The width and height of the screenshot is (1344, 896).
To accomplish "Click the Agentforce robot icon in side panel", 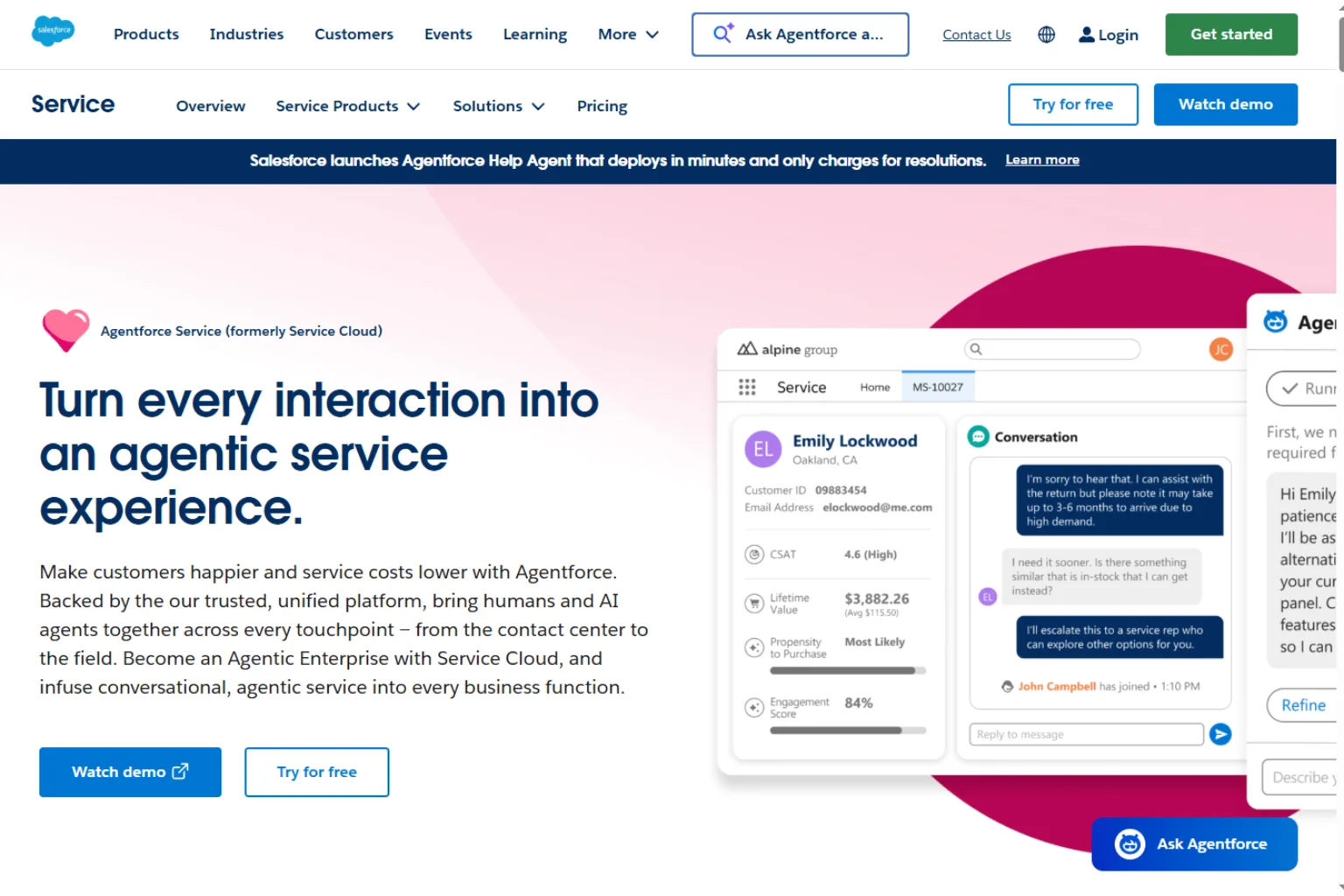I will pyautogui.click(x=1275, y=321).
